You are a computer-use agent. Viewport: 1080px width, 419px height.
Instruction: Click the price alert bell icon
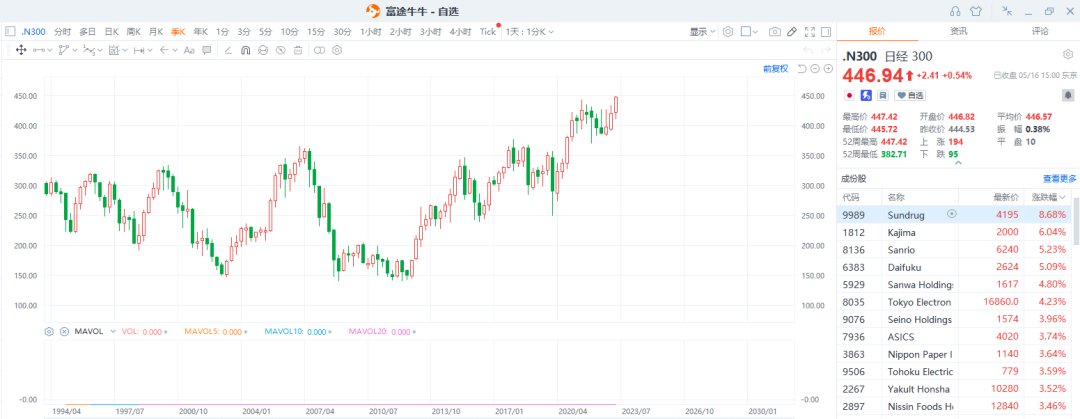[x=1068, y=95]
